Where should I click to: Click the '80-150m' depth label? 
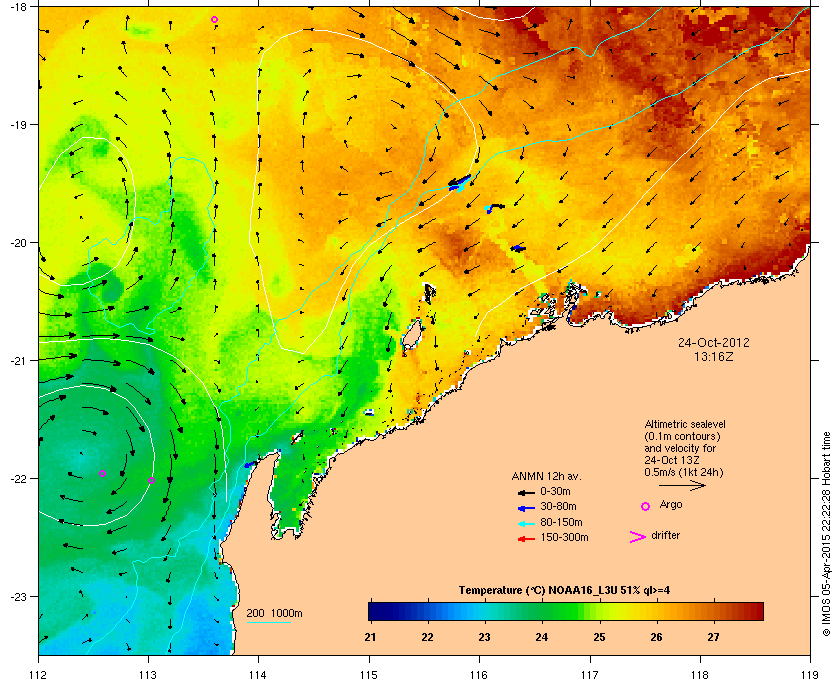561,522
